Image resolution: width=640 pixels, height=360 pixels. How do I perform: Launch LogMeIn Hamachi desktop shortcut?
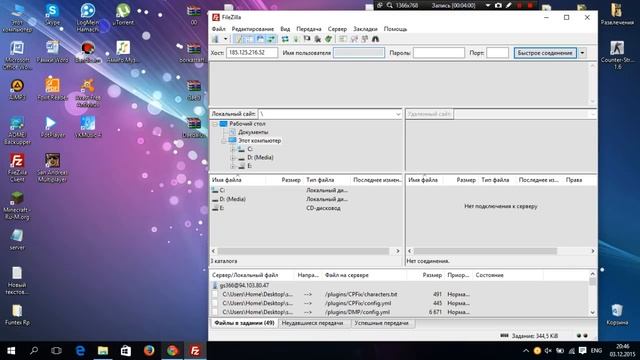(x=87, y=17)
